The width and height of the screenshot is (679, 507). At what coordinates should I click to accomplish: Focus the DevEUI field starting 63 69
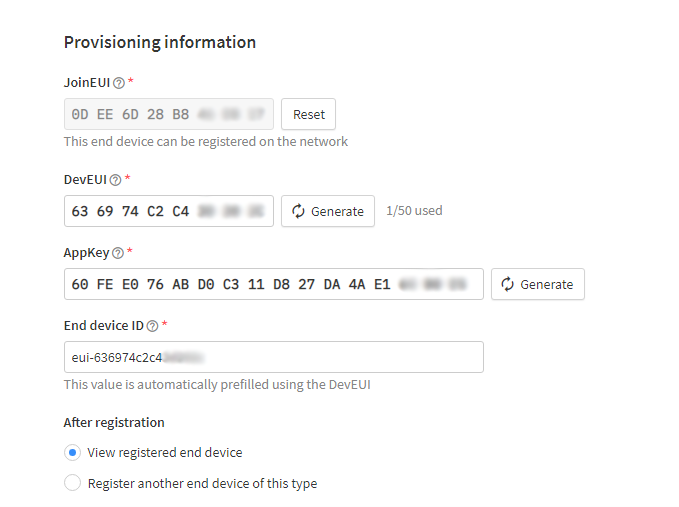click(169, 211)
